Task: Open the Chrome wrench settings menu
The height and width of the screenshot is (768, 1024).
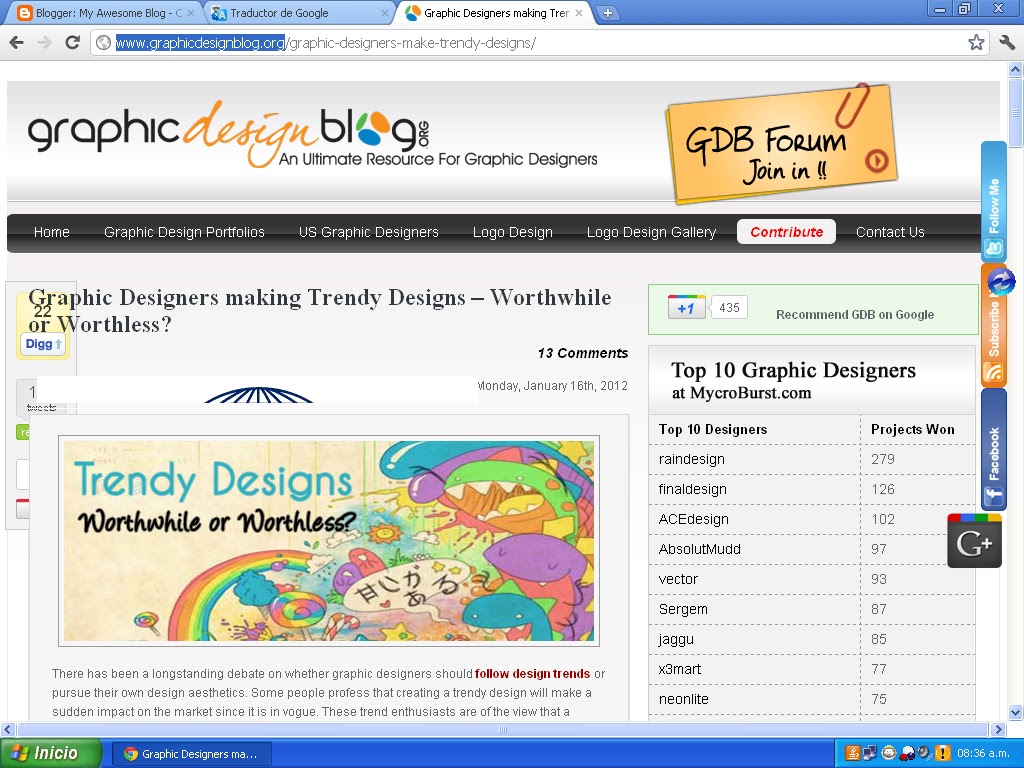Action: [x=1007, y=43]
